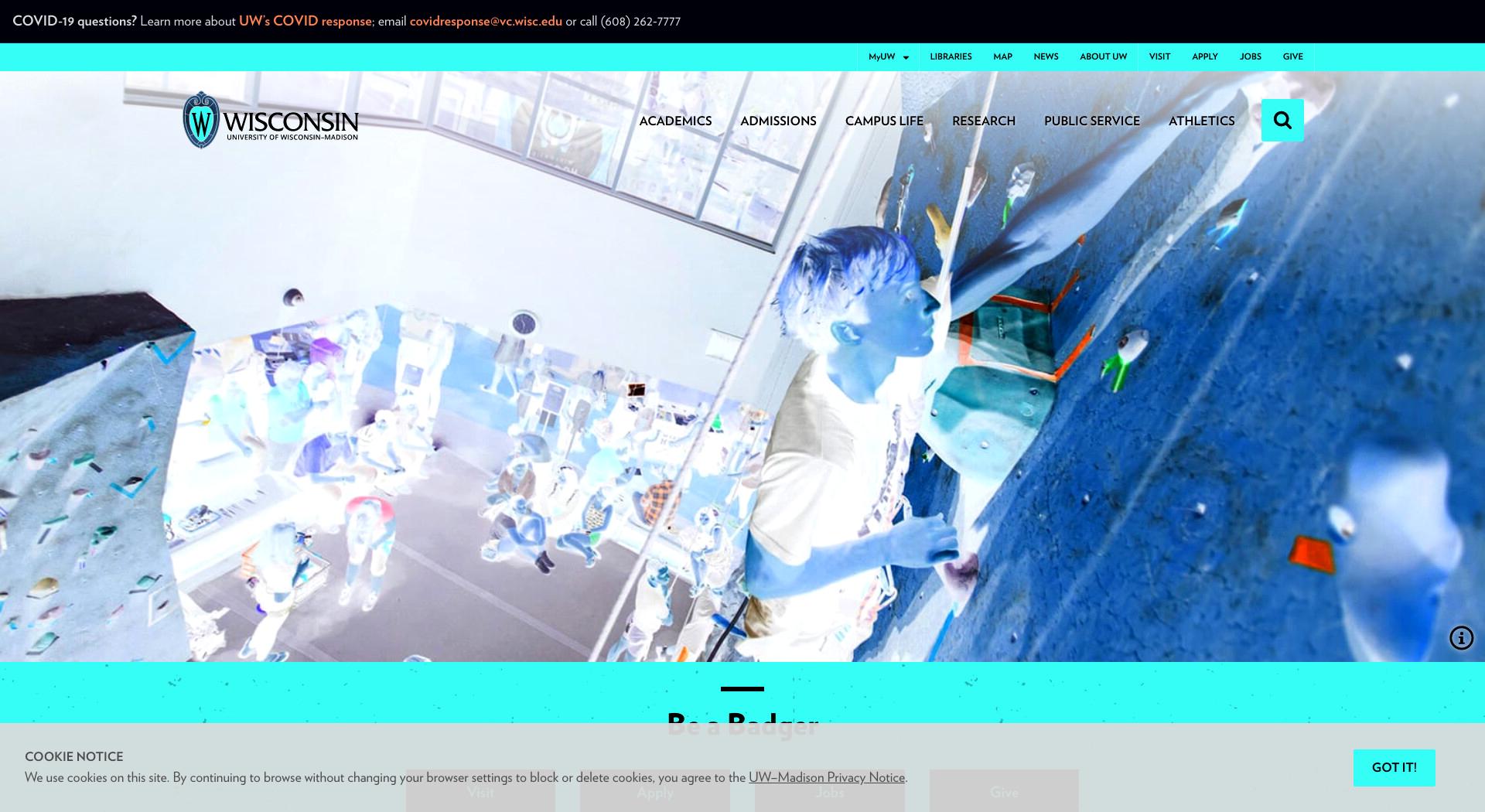Follow the UW's COVID response link
The image size is (1485, 812).
(305, 21)
